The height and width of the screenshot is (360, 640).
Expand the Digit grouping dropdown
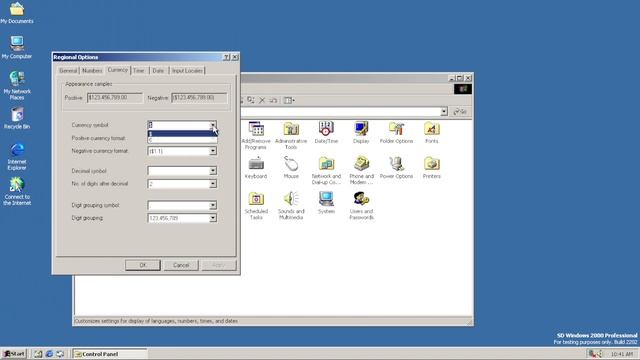point(213,218)
